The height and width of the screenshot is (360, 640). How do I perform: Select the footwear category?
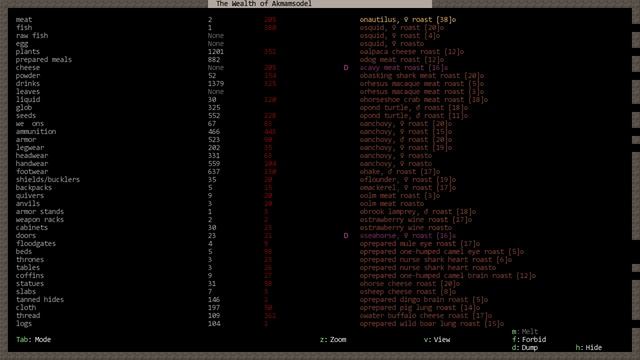pyautogui.click(x=32, y=171)
